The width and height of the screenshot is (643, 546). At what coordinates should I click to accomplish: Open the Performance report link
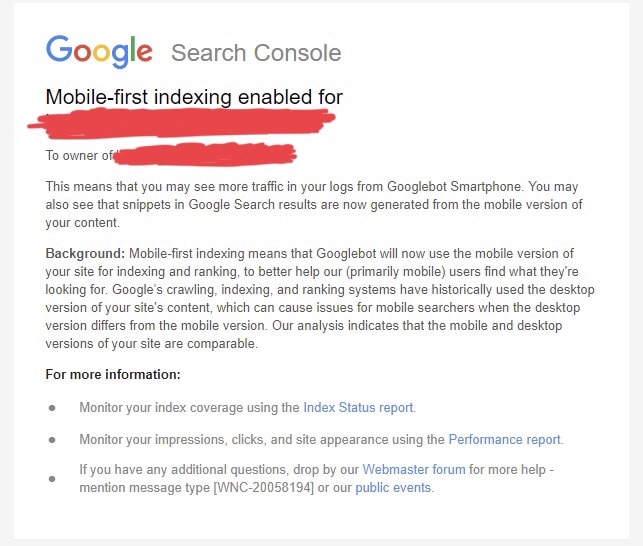click(505, 439)
